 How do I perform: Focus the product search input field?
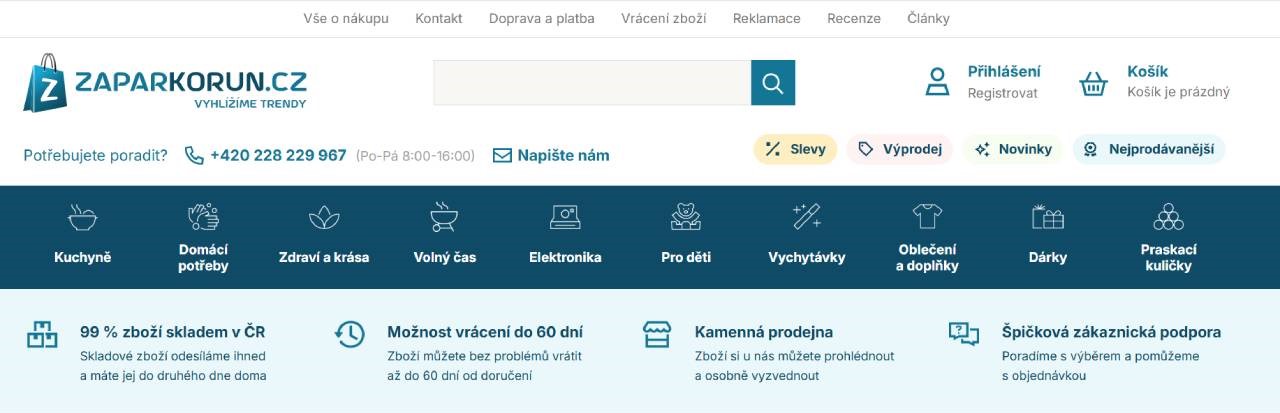(591, 83)
